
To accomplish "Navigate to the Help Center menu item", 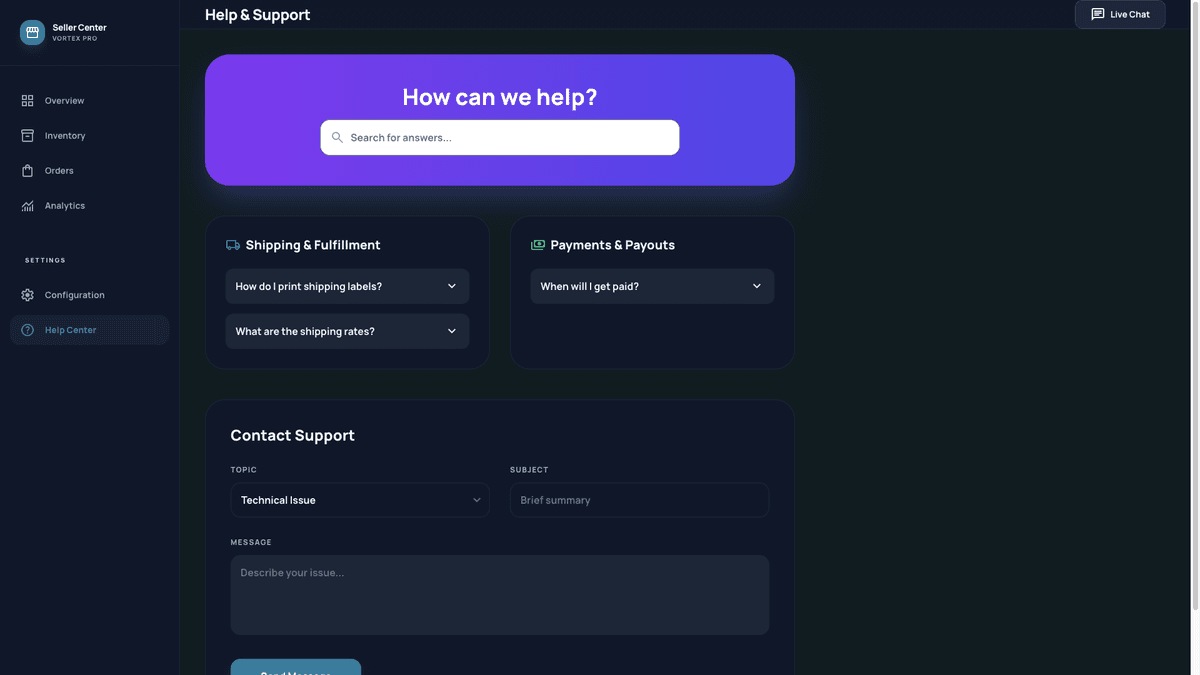I will [x=70, y=329].
